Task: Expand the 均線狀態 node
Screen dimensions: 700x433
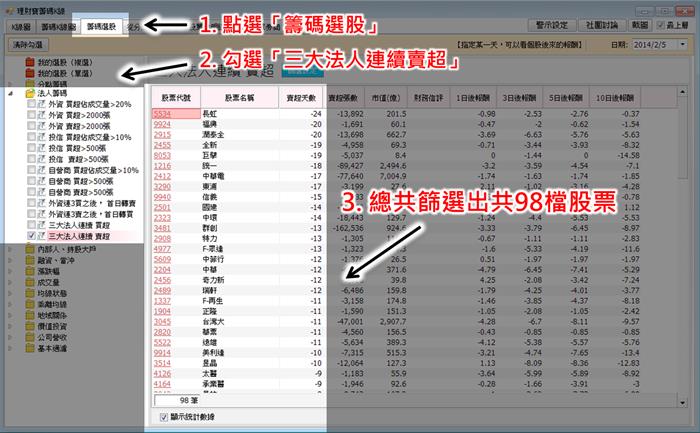Action: 11,293
